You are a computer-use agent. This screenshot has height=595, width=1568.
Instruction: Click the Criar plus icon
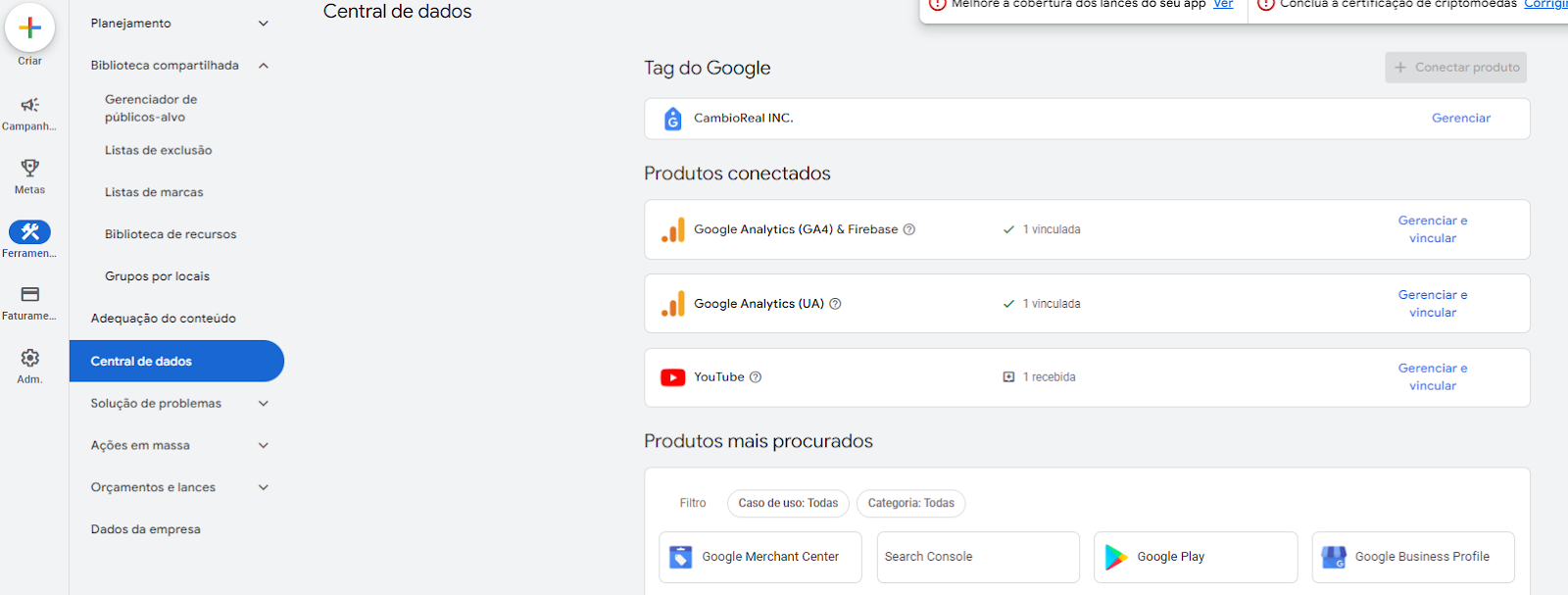pyautogui.click(x=29, y=27)
